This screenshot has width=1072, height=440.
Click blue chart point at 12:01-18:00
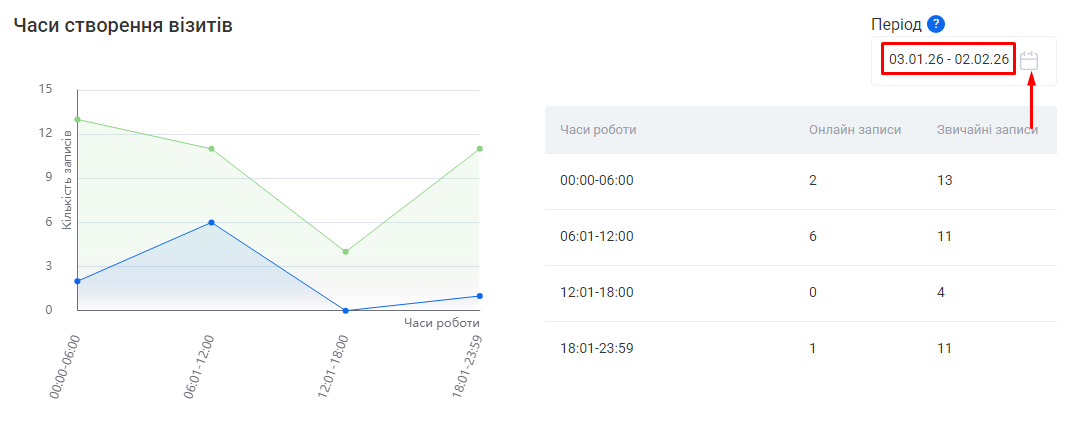pos(345,310)
